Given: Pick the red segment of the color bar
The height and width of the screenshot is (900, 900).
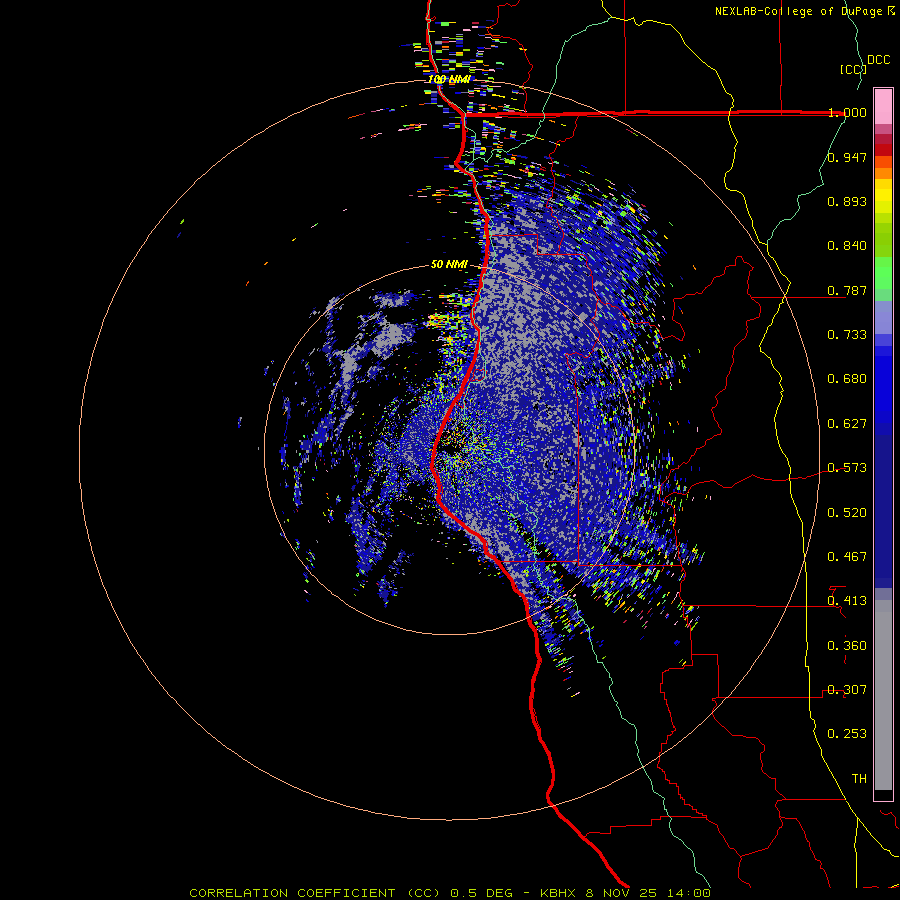Looking at the screenshot, I should 883,150.
